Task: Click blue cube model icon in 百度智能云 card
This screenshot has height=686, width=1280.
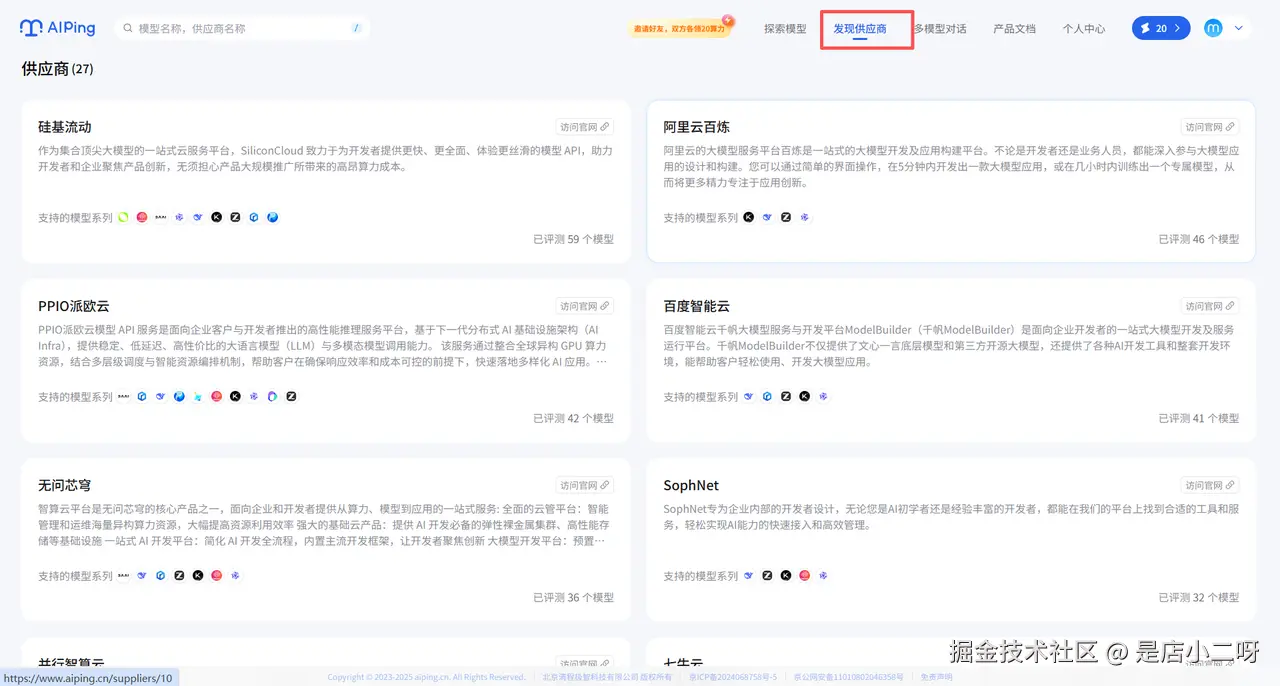Action: pyautogui.click(x=767, y=396)
